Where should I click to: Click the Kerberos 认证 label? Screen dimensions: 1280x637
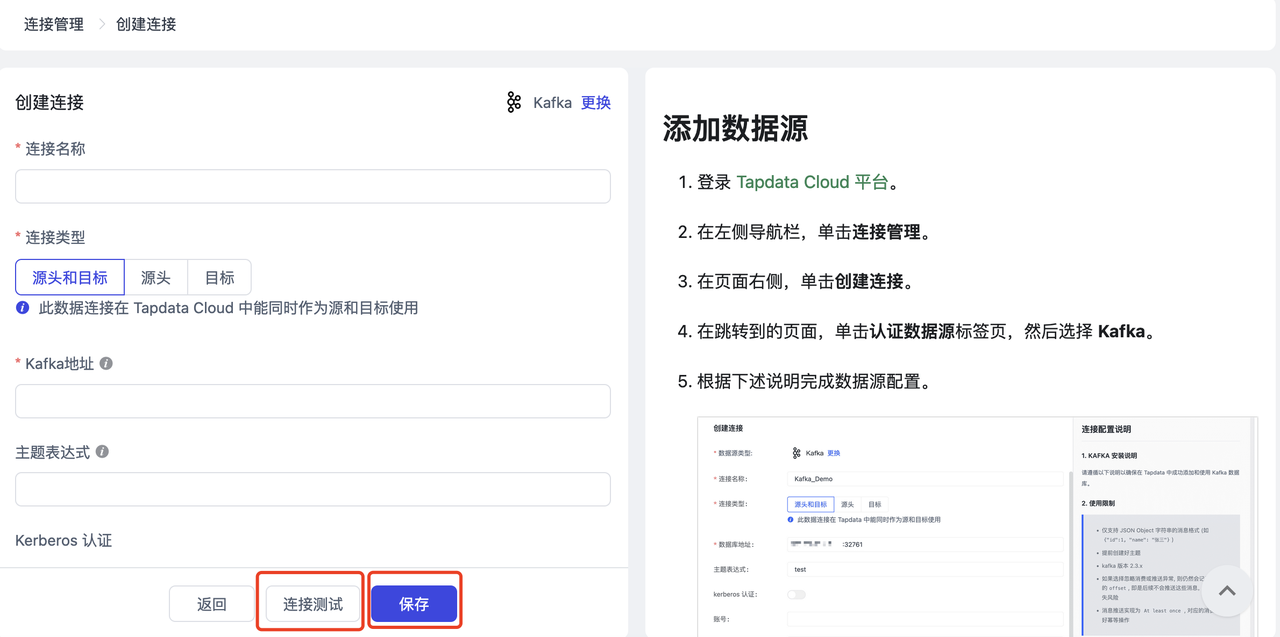coord(64,540)
